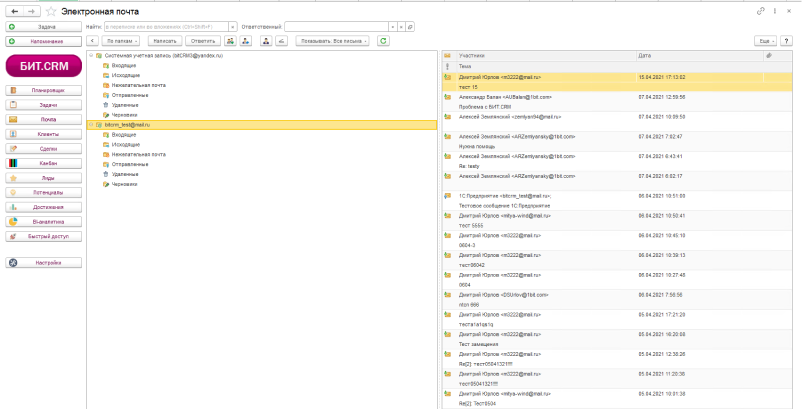The height and width of the screenshot is (409, 802).
Task: Select email dated 07.04.2021 10:09:50
Action: [617, 122]
